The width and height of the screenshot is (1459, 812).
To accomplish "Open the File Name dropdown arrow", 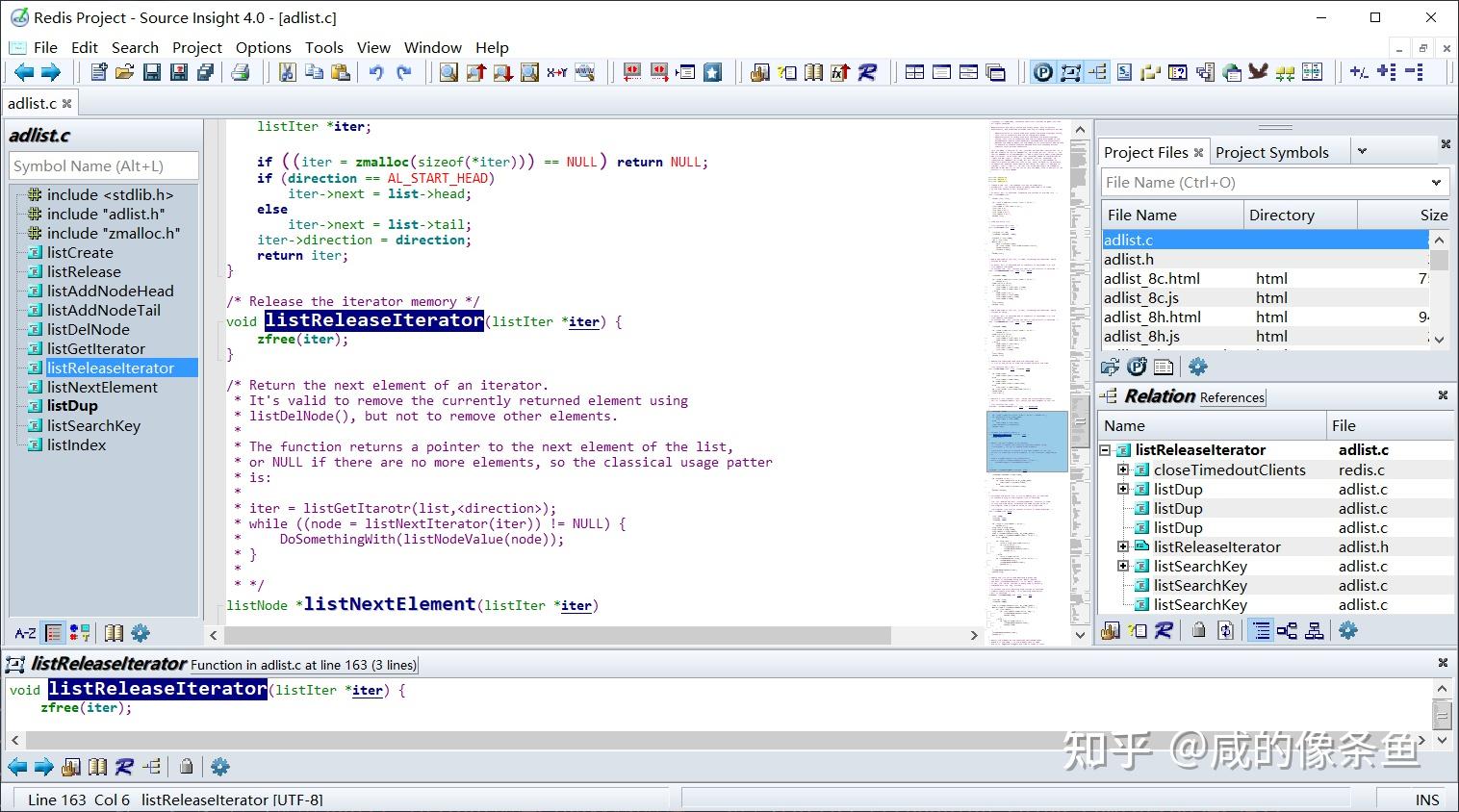I will [x=1436, y=182].
